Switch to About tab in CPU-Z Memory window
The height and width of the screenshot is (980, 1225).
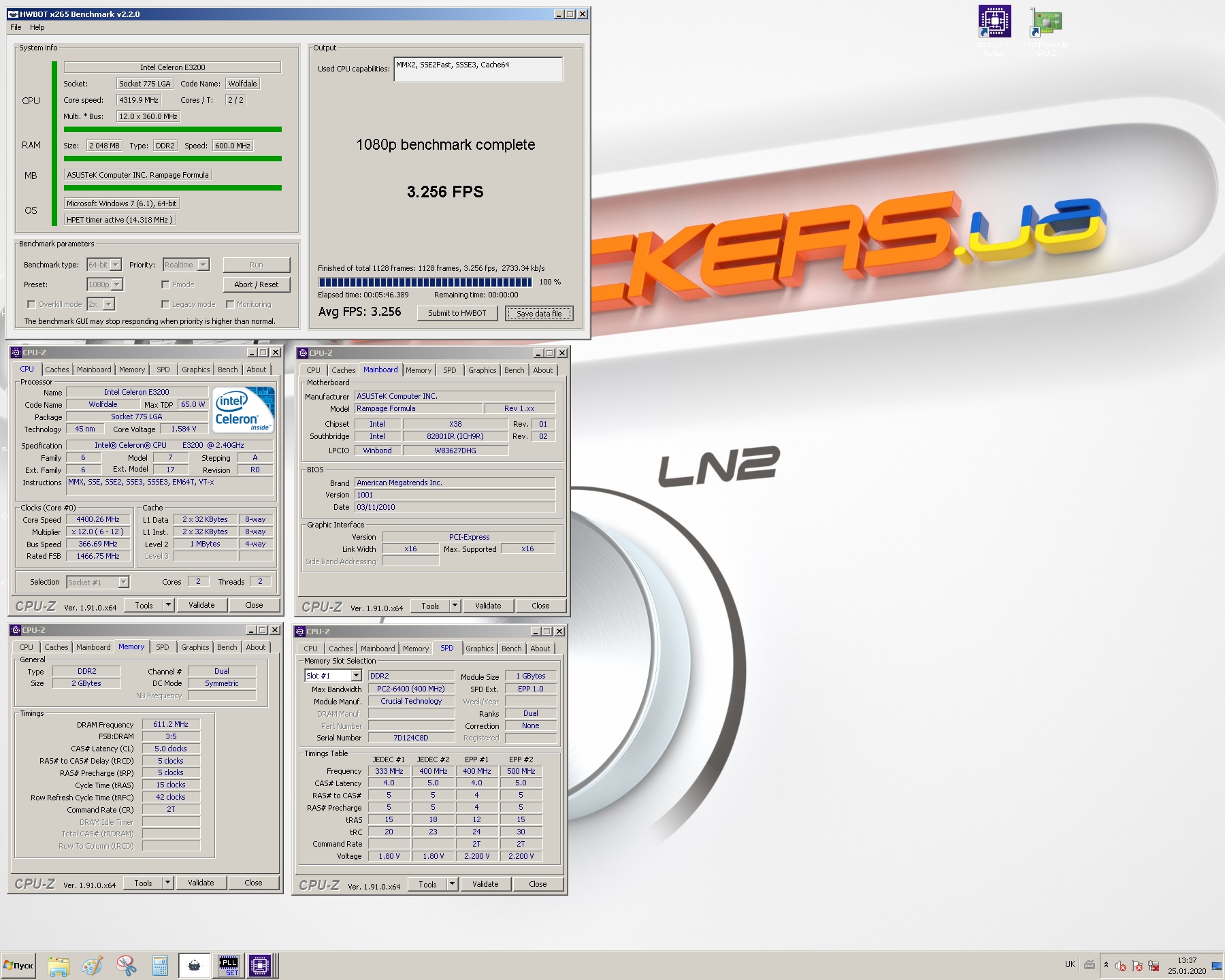point(256,647)
